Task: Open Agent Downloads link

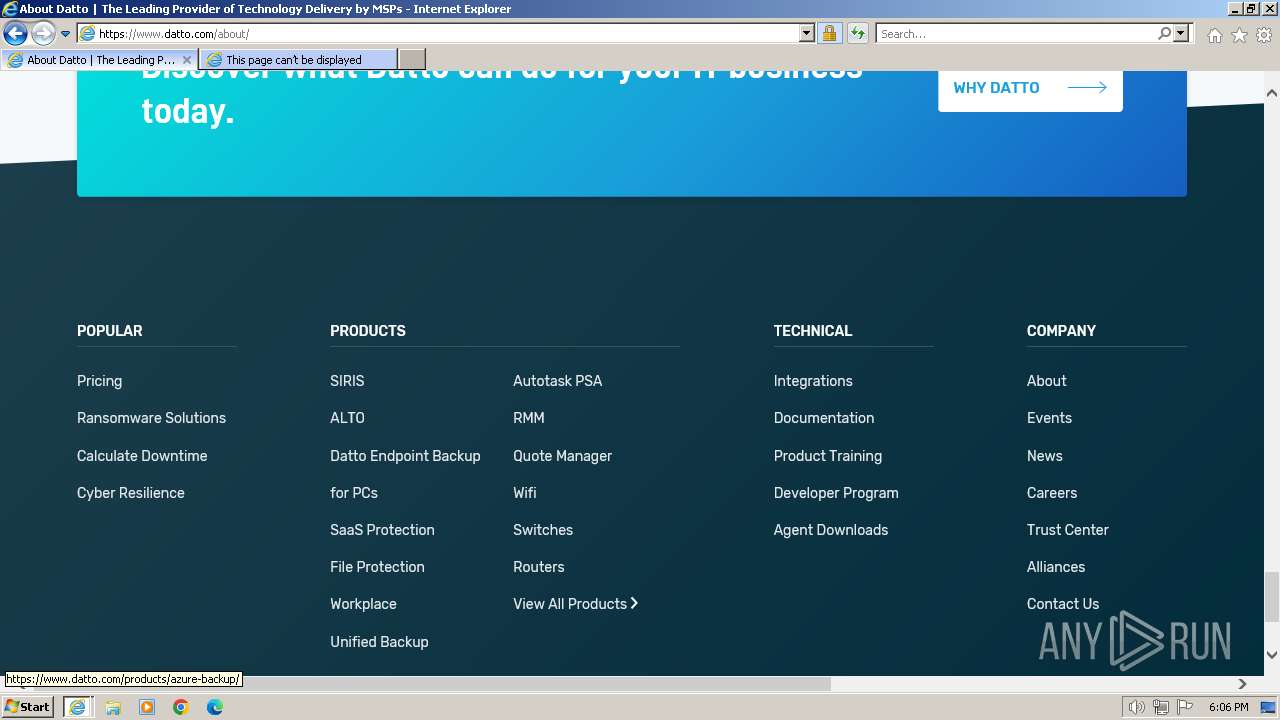Action: coord(831,530)
